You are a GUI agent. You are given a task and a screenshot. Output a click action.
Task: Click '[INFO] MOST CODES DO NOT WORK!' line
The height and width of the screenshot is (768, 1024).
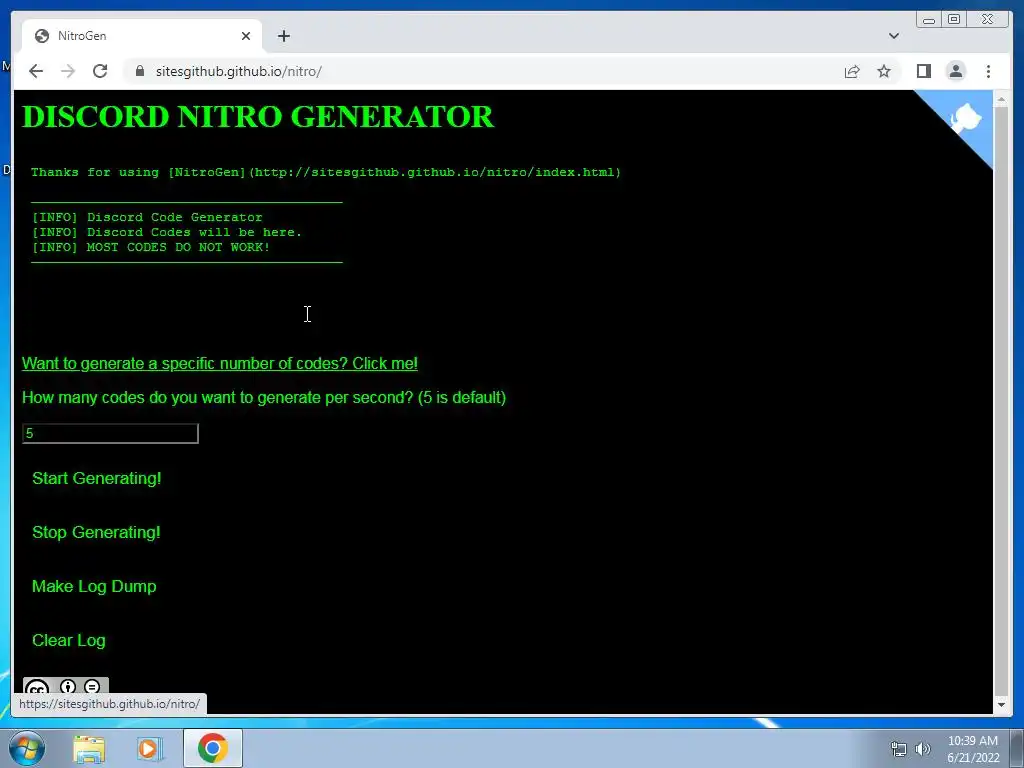click(x=151, y=248)
